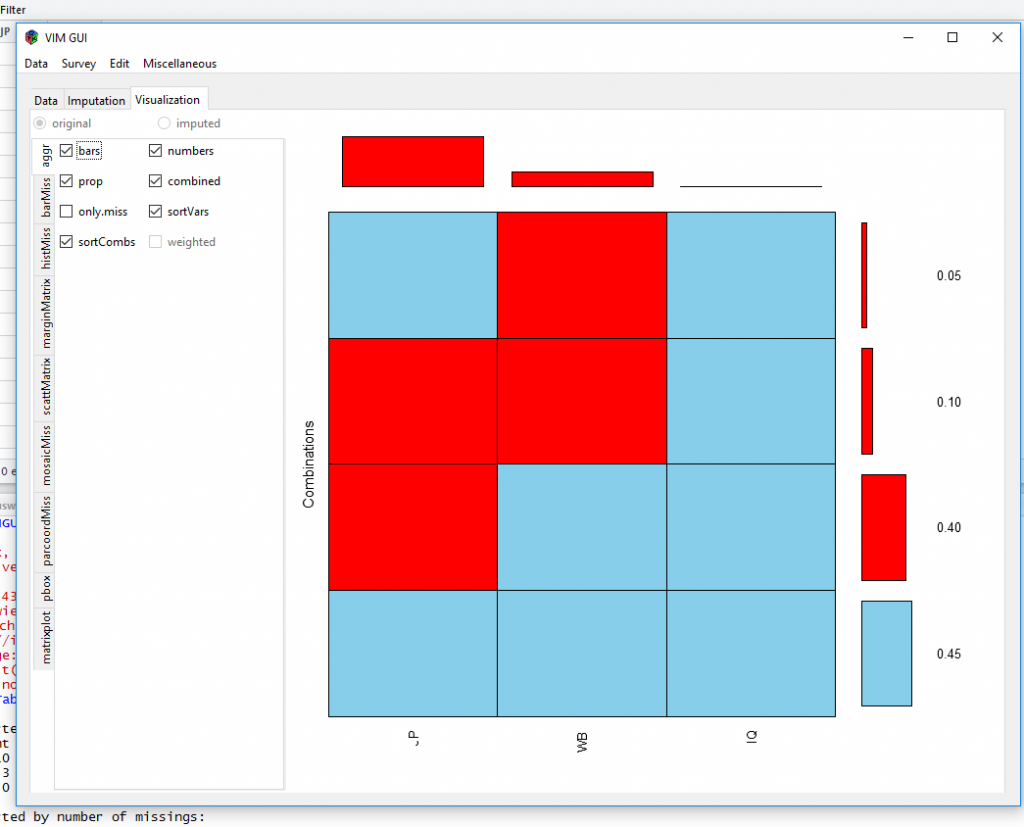Click the Combinations axis title
1024x827 pixels.
pos(308,464)
